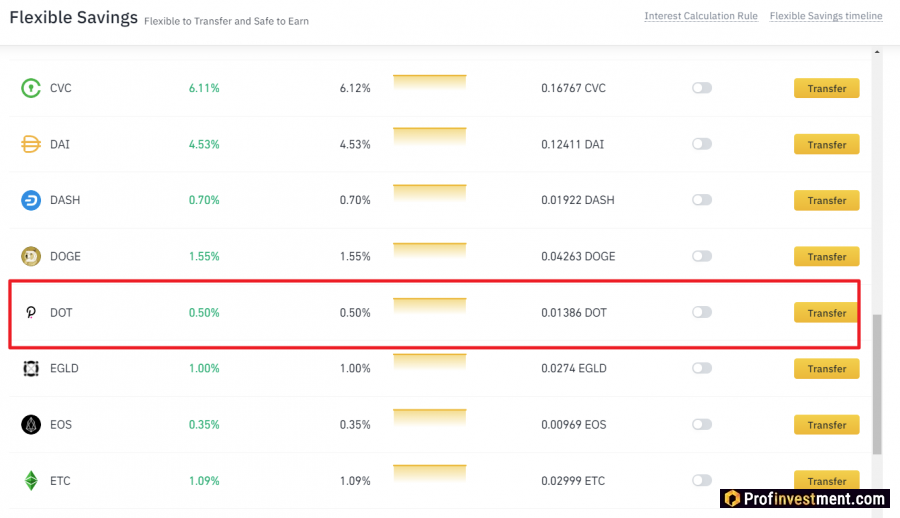Enable auto transfer toggle for CVC

point(701,88)
